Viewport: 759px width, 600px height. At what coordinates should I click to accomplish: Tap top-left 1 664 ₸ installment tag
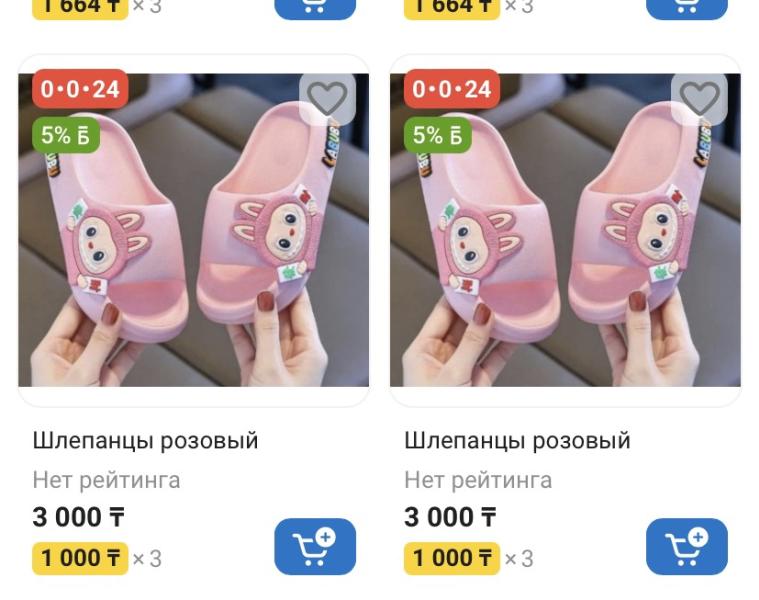point(80,8)
